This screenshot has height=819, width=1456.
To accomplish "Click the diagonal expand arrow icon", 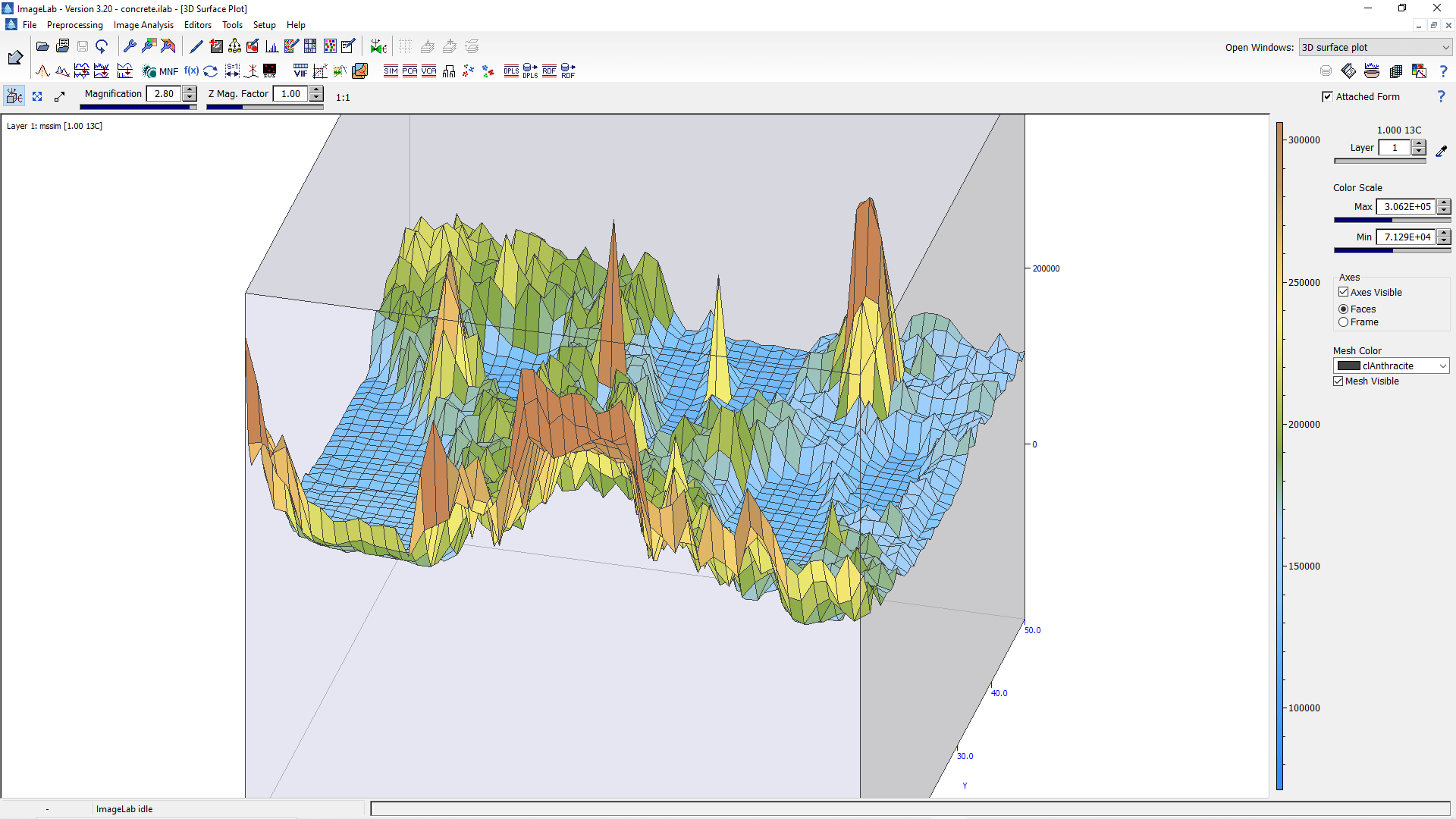I will coord(60,96).
